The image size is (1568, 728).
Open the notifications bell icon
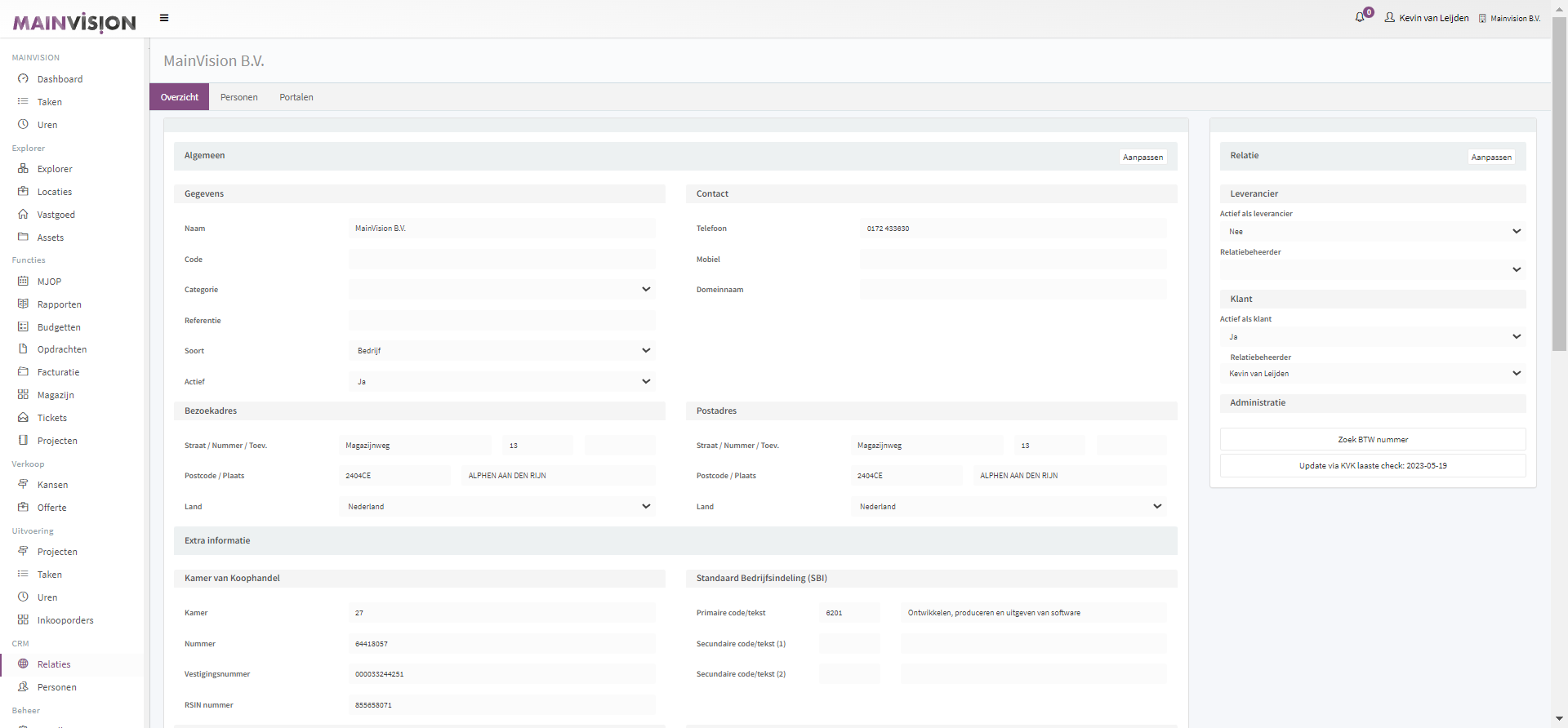[x=1360, y=17]
